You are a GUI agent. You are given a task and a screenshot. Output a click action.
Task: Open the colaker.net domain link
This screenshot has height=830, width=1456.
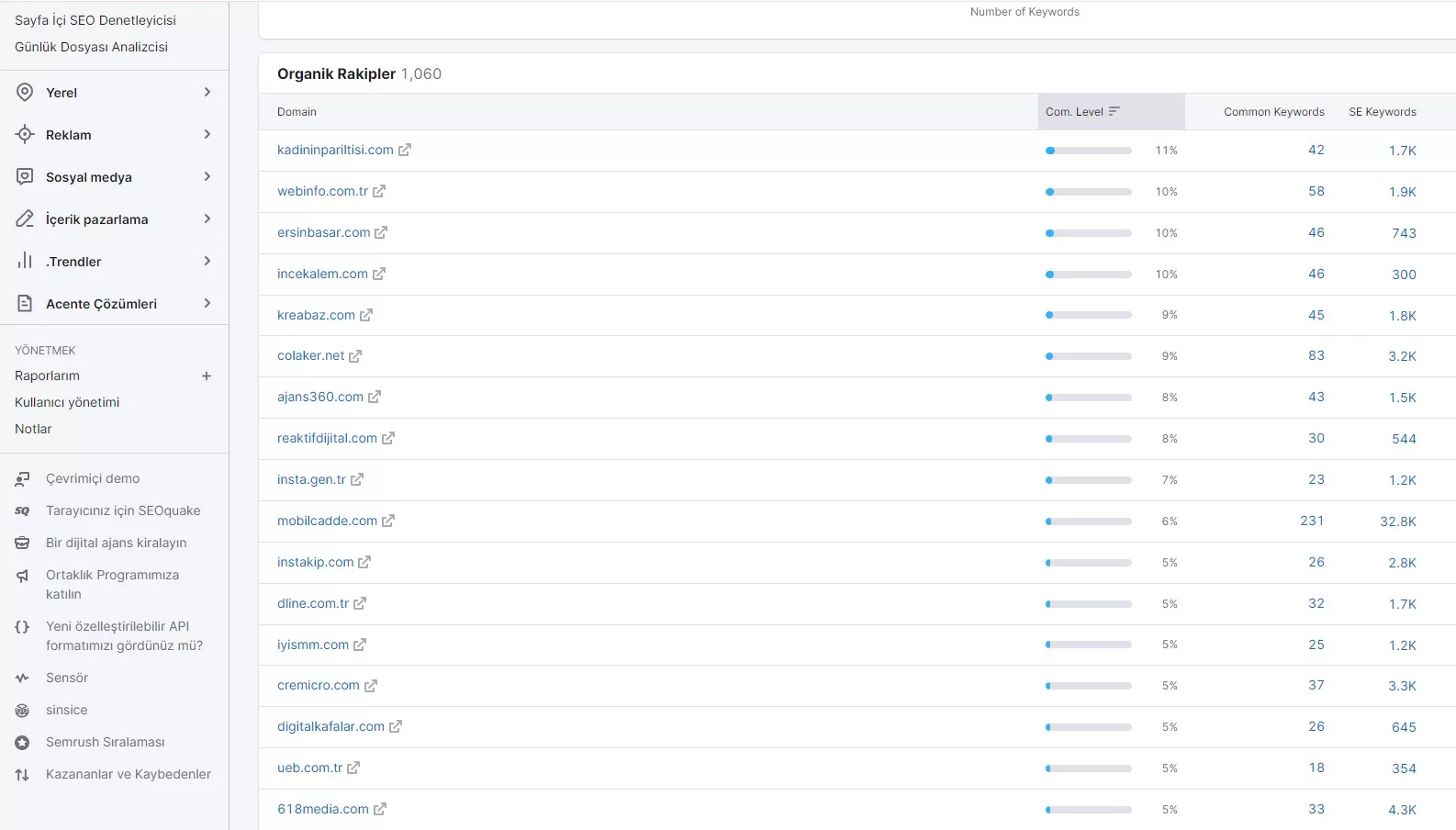(x=310, y=355)
